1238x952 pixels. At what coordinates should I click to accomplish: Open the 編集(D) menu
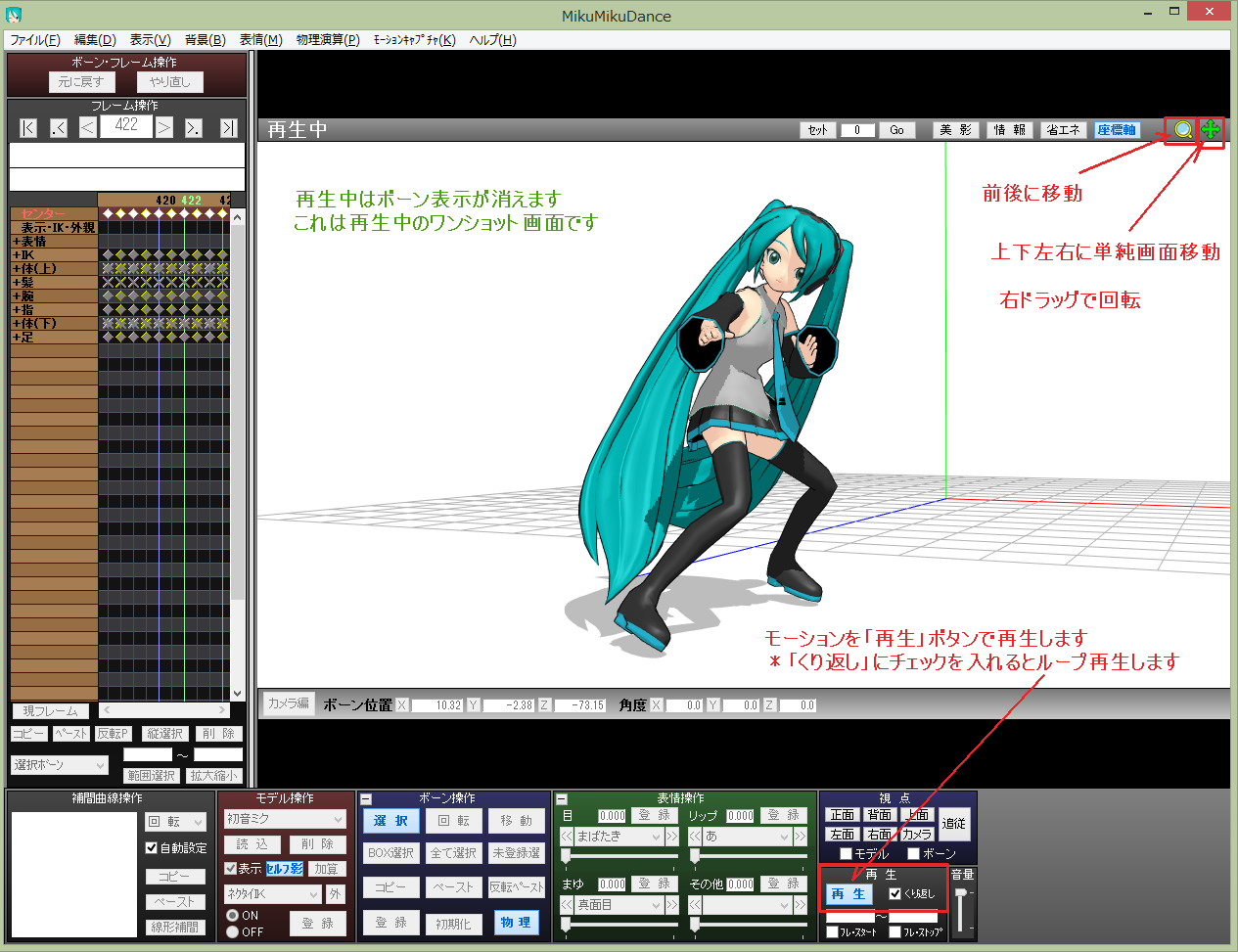tap(95, 40)
